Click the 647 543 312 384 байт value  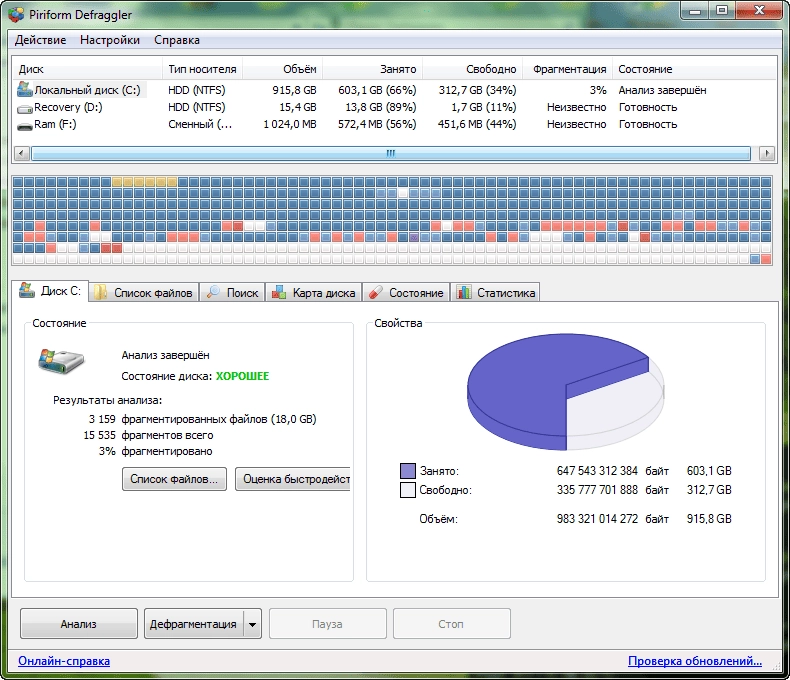pyautogui.click(x=613, y=471)
